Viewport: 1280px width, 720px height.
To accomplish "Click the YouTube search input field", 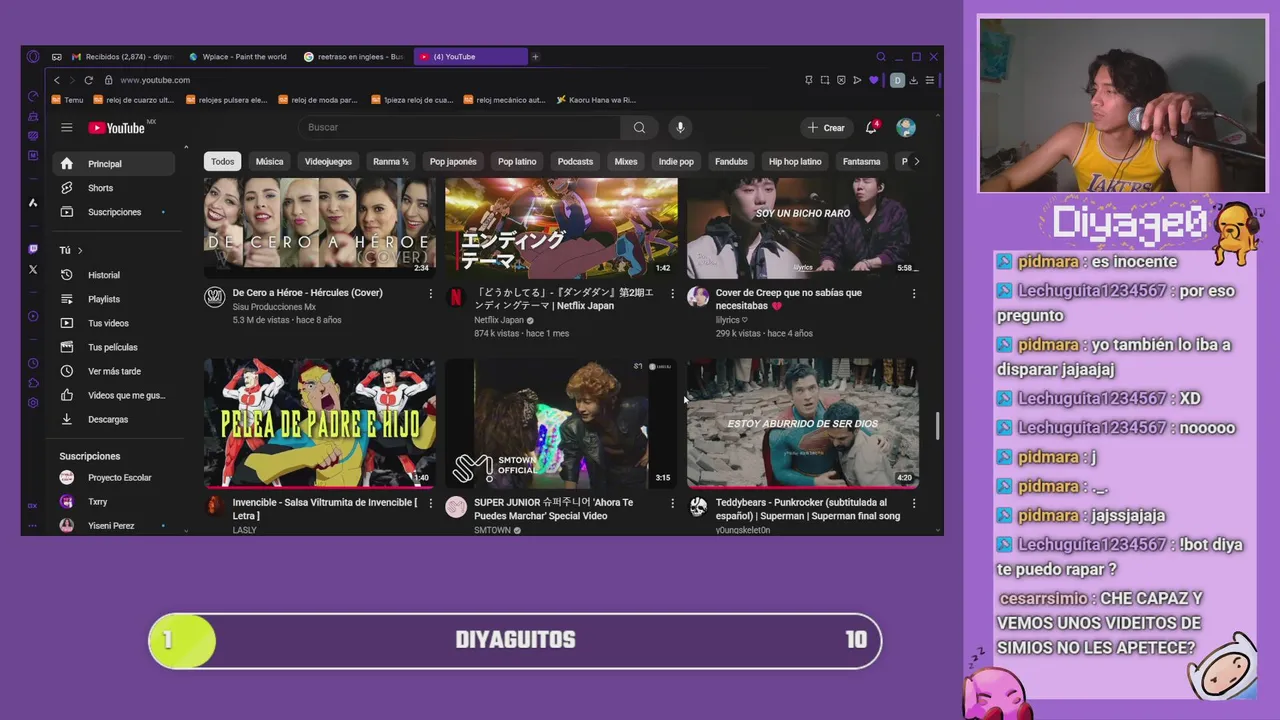I will pyautogui.click(x=460, y=127).
